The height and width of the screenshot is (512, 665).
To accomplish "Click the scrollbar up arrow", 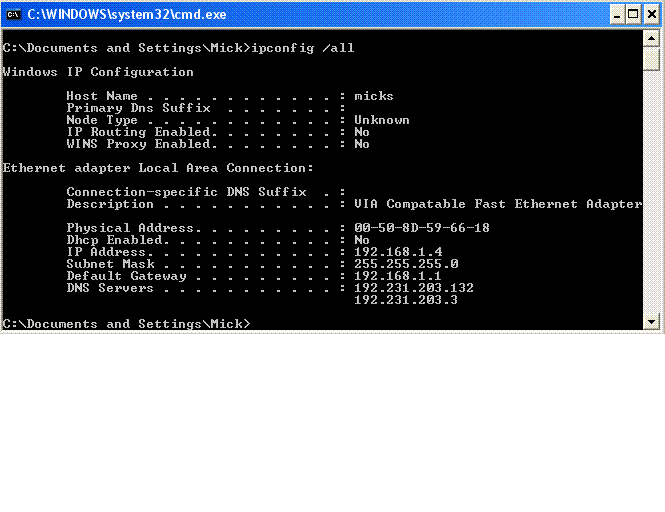I will click(651, 41).
